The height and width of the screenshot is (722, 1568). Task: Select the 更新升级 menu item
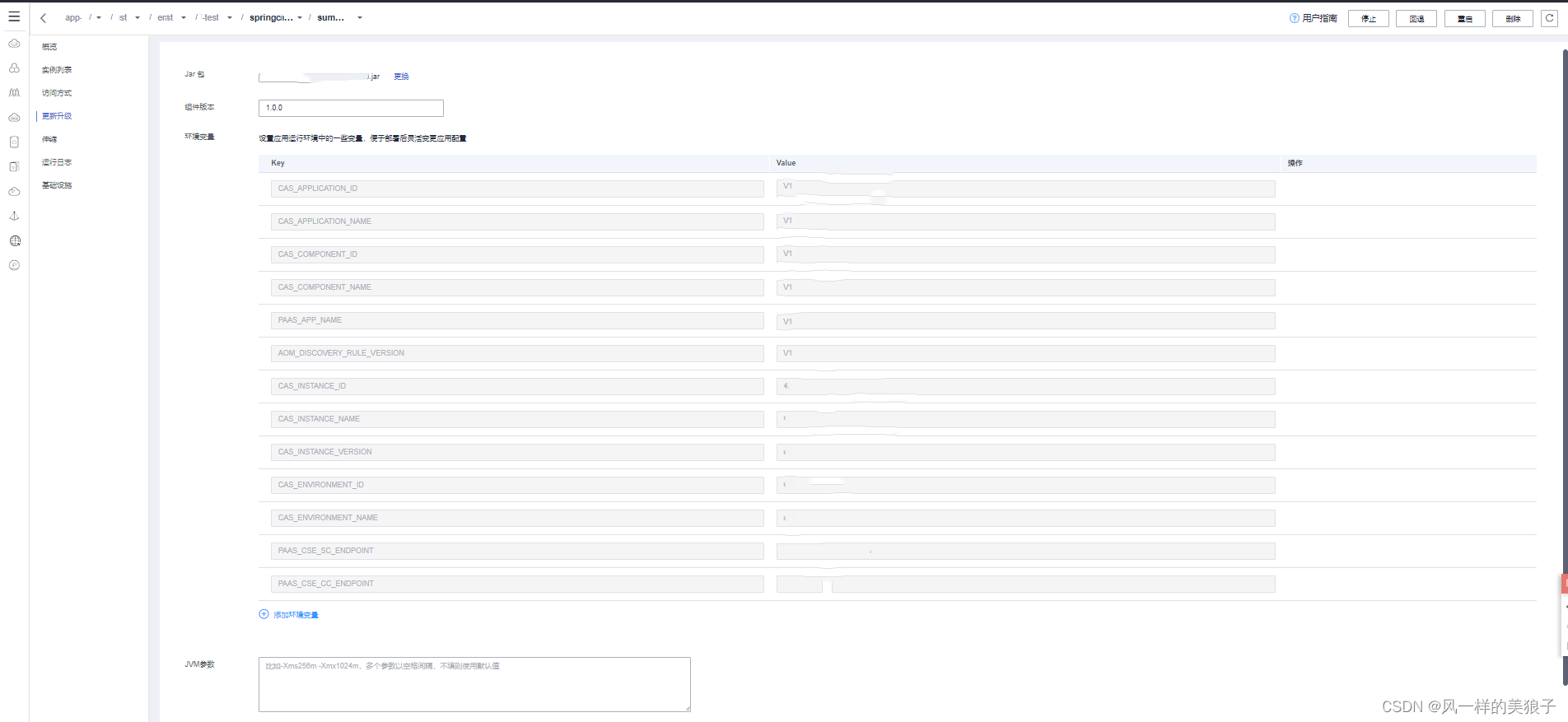click(x=57, y=116)
